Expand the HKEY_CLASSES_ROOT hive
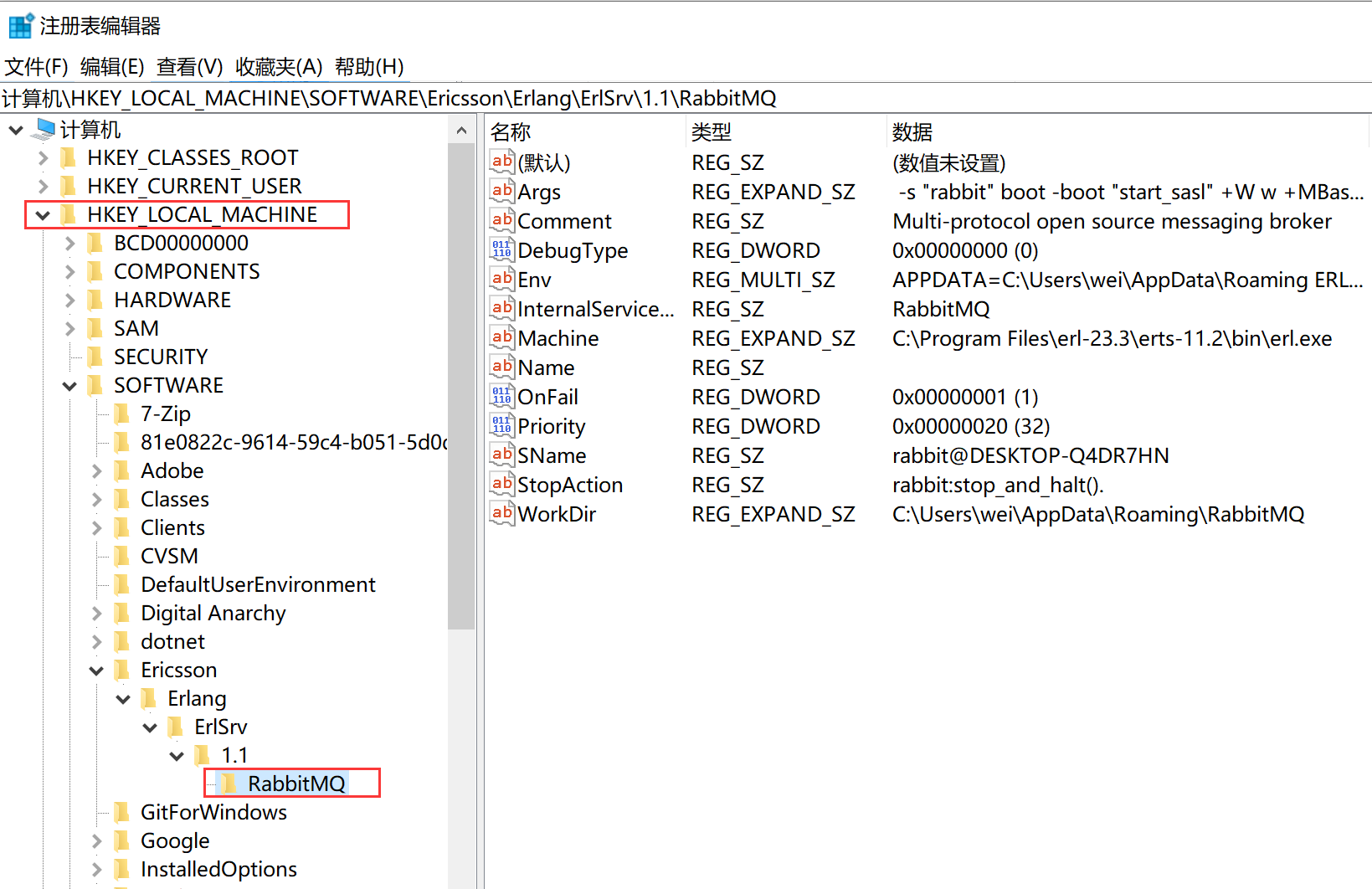1372x889 pixels. (x=43, y=157)
